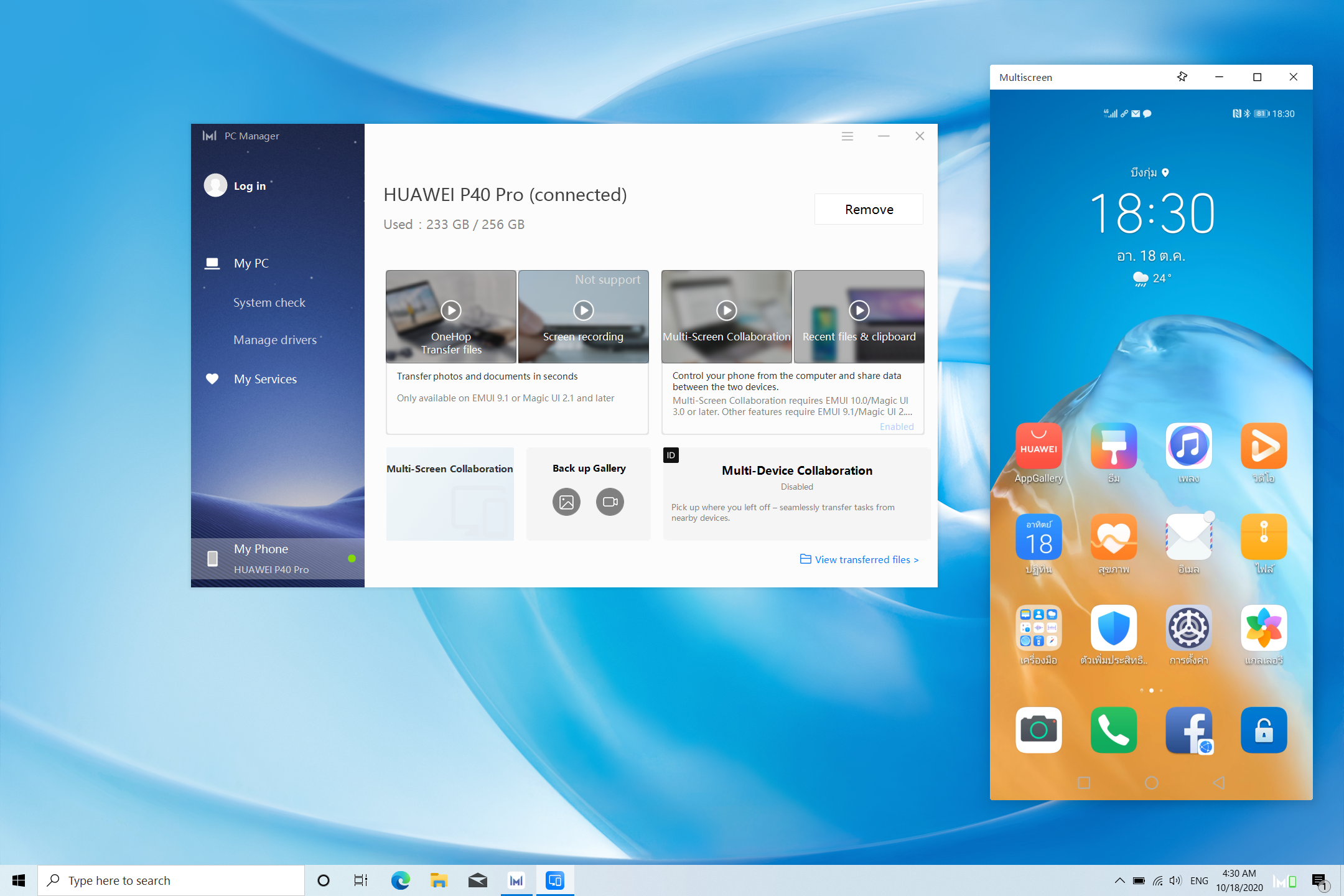
Task: Launch the Camera app in dock
Action: click(1038, 730)
